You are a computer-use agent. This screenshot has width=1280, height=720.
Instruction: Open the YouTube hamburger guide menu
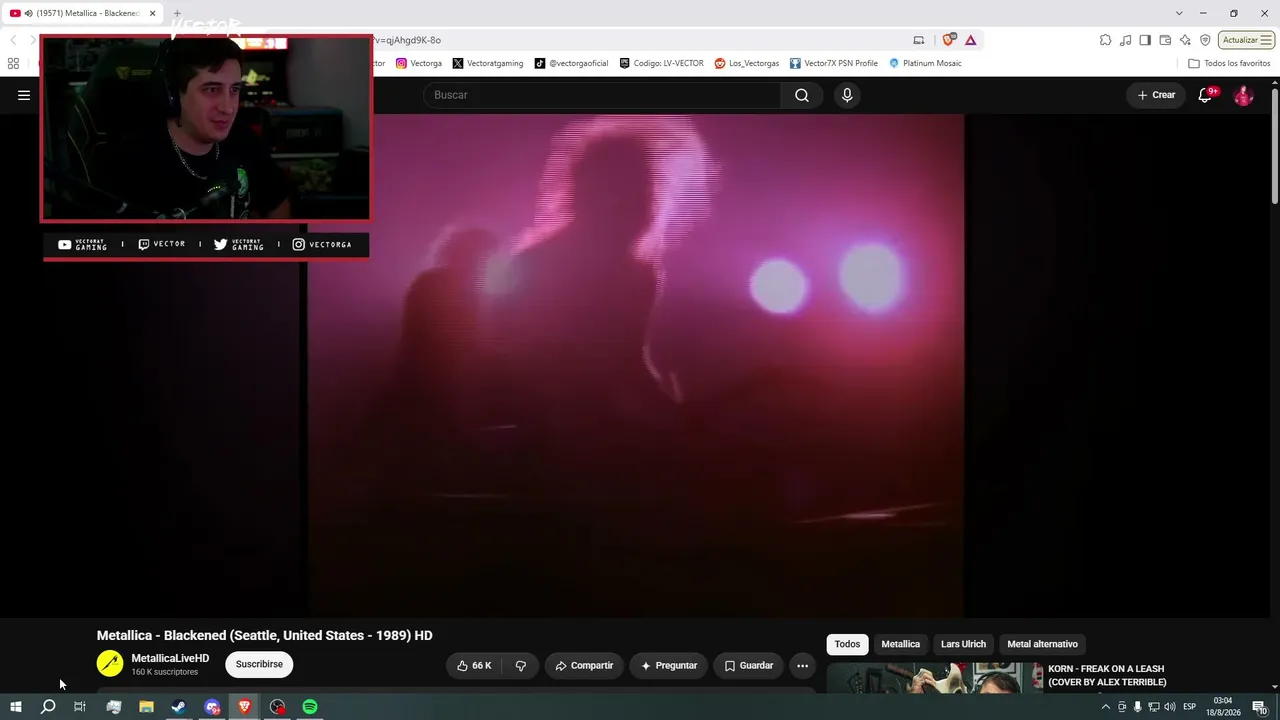(x=24, y=95)
